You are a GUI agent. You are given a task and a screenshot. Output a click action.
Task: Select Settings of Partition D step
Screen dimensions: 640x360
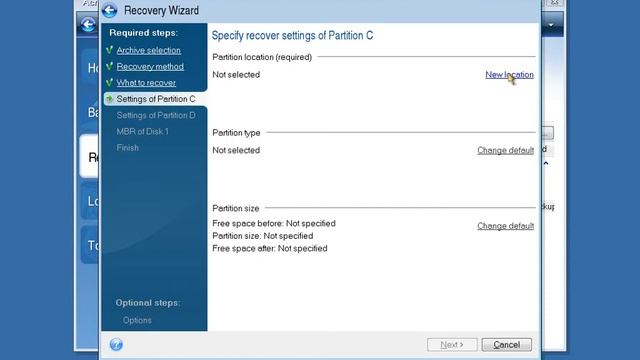(156, 116)
